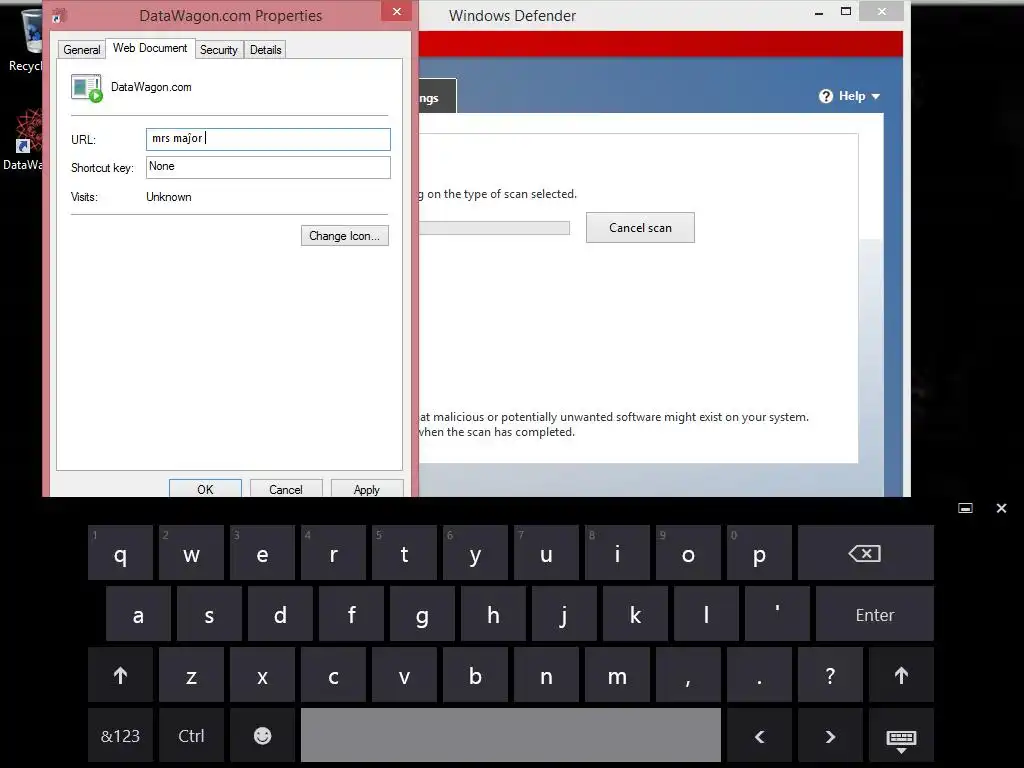The width and height of the screenshot is (1024, 768).
Task: Tap the backspace key icon
Action: pos(865,553)
